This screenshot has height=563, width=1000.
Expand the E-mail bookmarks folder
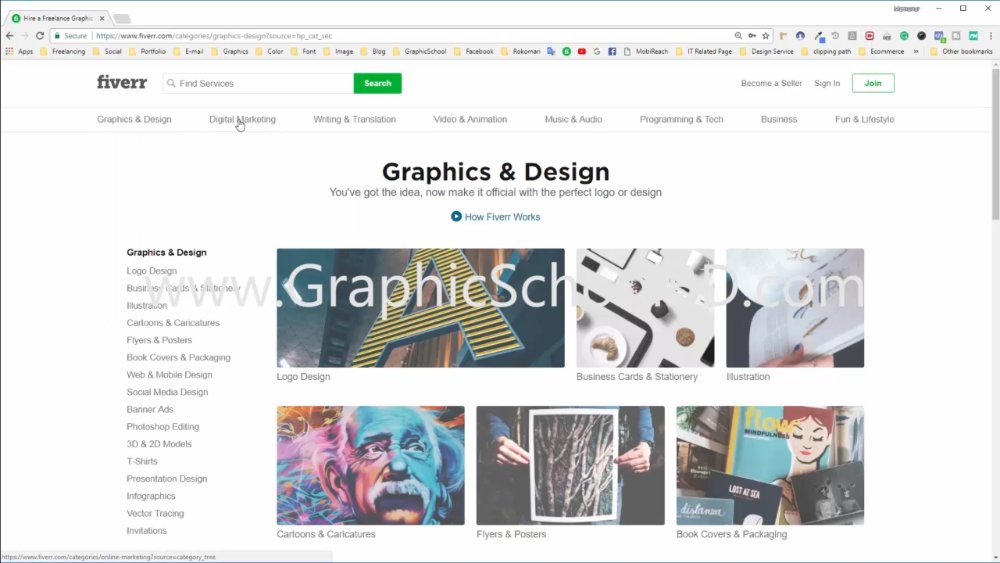pyautogui.click(x=188, y=51)
